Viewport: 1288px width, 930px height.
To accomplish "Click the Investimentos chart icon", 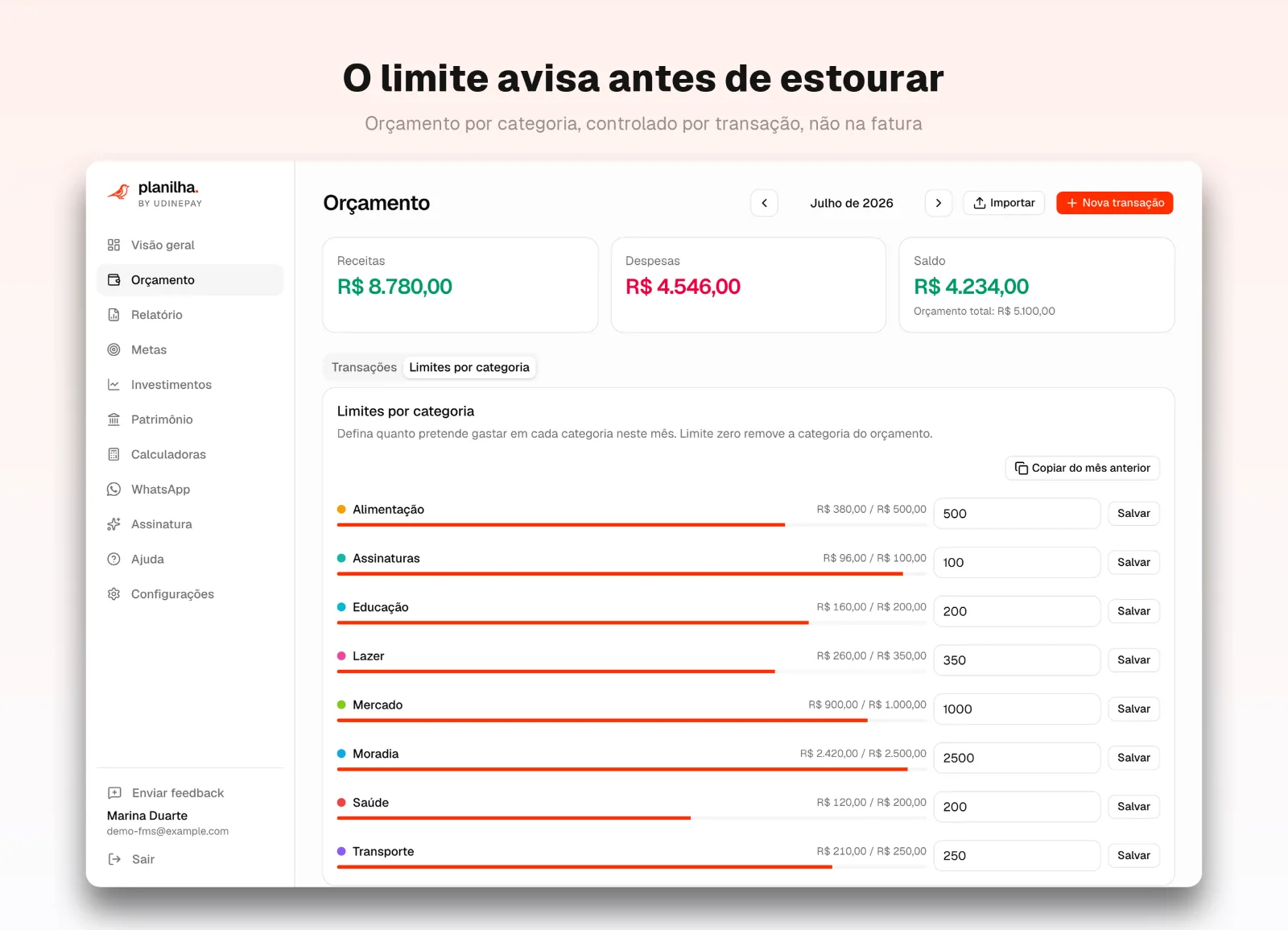I will click(114, 384).
